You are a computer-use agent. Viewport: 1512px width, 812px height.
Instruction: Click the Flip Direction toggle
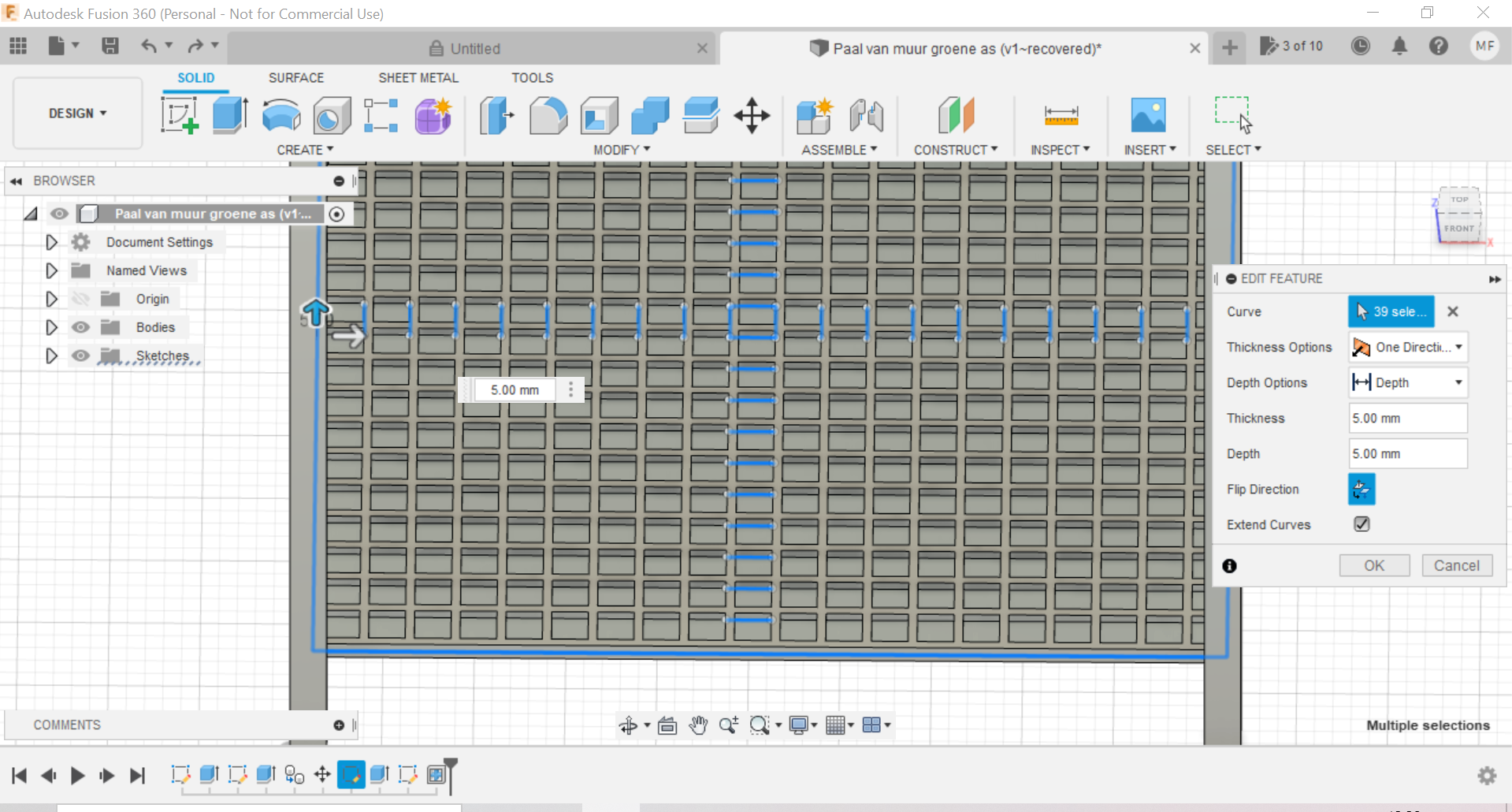pyautogui.click(x=1362, y=489)
